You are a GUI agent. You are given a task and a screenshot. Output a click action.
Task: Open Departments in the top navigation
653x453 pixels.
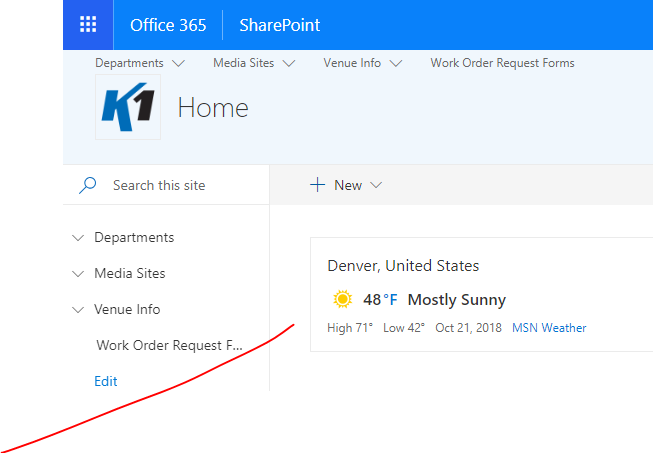pos(129,63)
